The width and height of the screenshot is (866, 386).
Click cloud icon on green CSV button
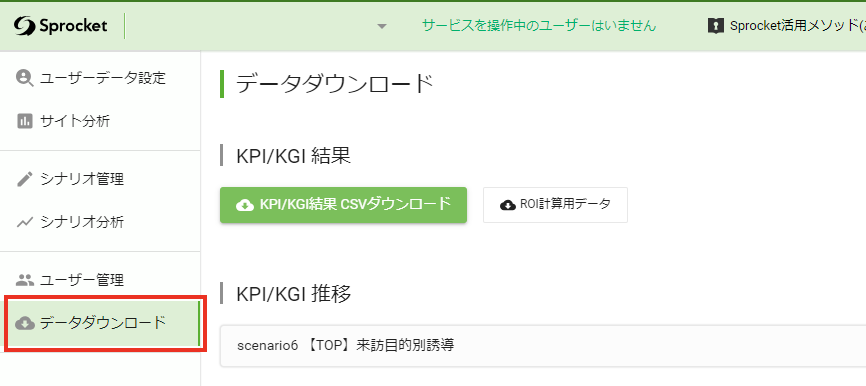click(x=245, y=205)
